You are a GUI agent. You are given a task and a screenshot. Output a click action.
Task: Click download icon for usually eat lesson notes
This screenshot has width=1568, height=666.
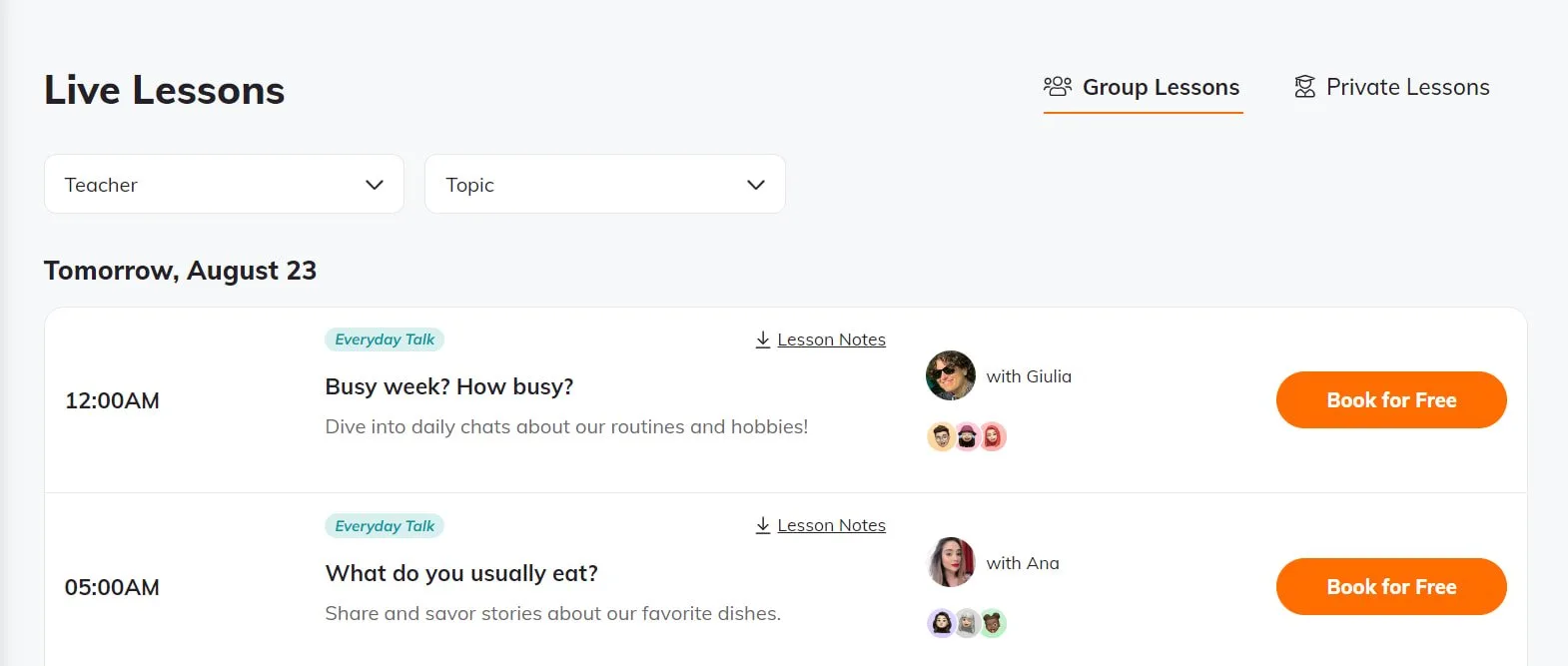(x=763, y=525)
